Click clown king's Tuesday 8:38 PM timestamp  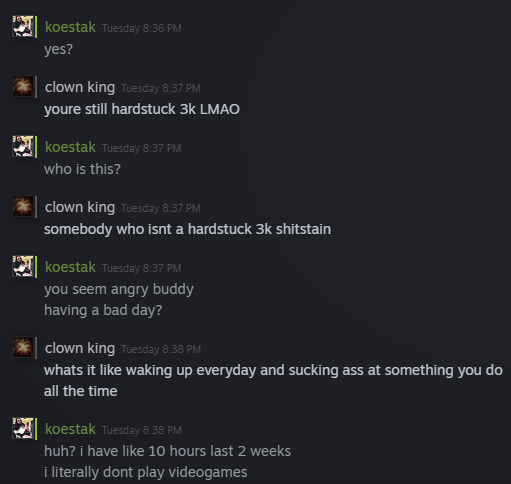pos(161,349)
